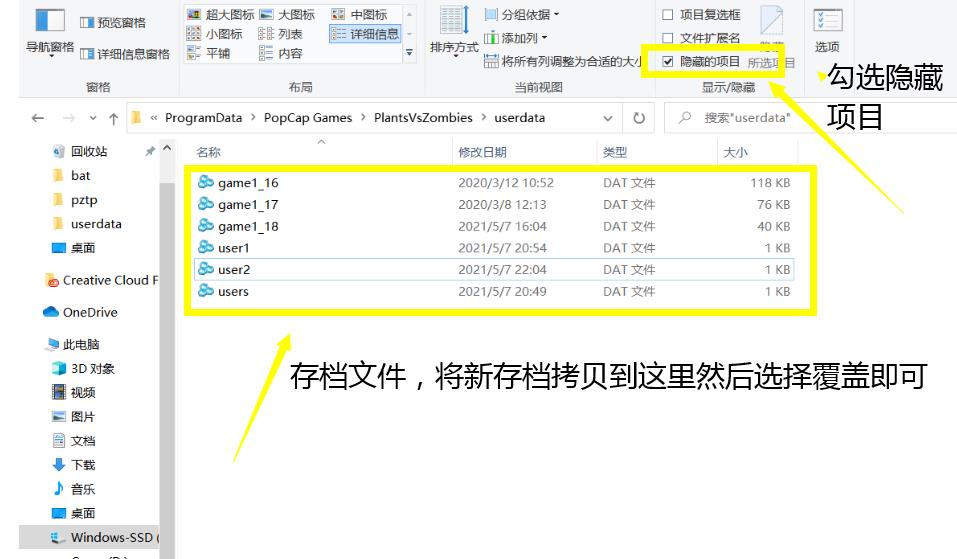Refresh the userdata folder

(639, 118)
